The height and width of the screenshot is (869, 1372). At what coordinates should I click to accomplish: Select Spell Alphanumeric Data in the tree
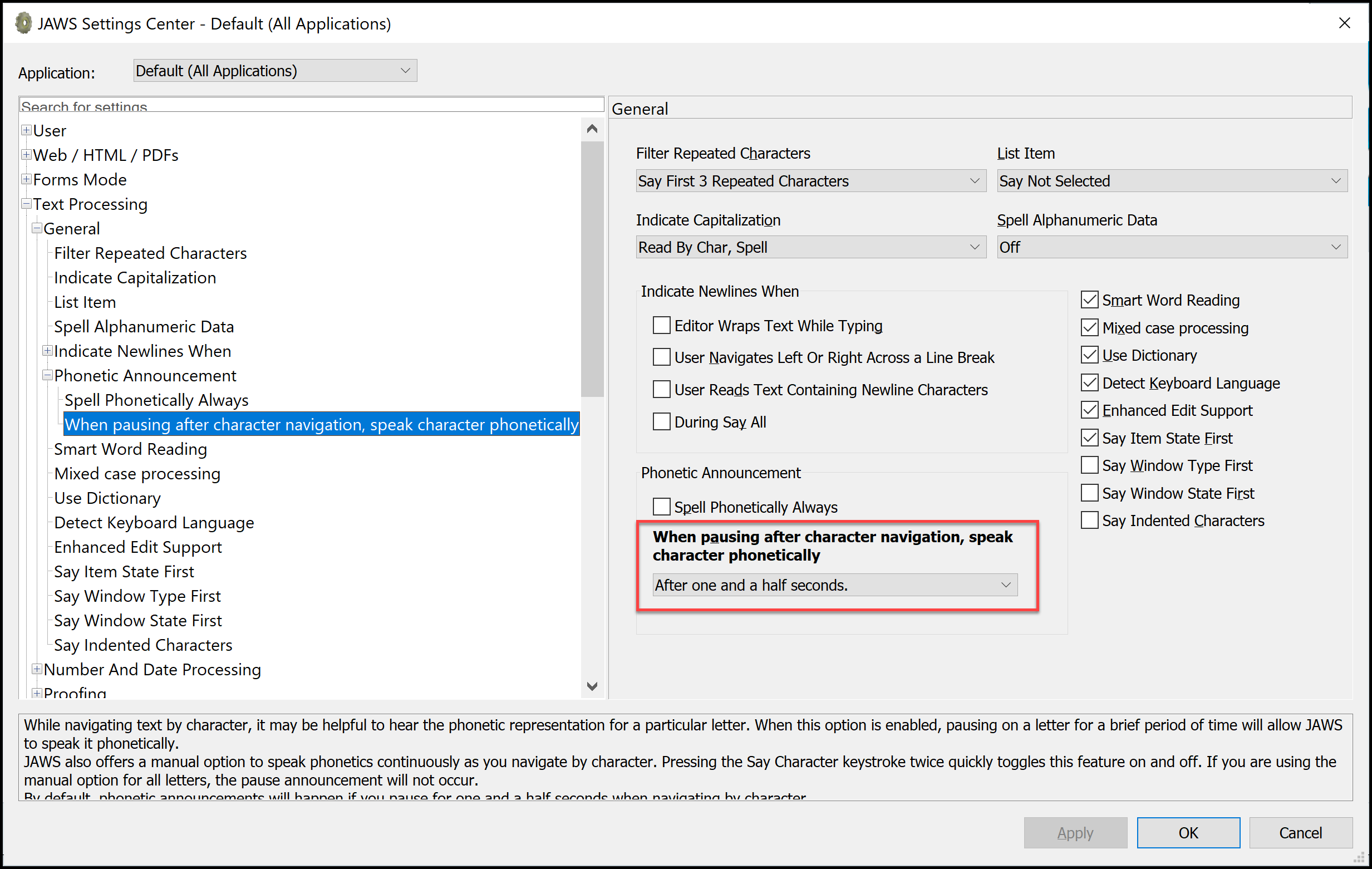[x=144, y=327]
